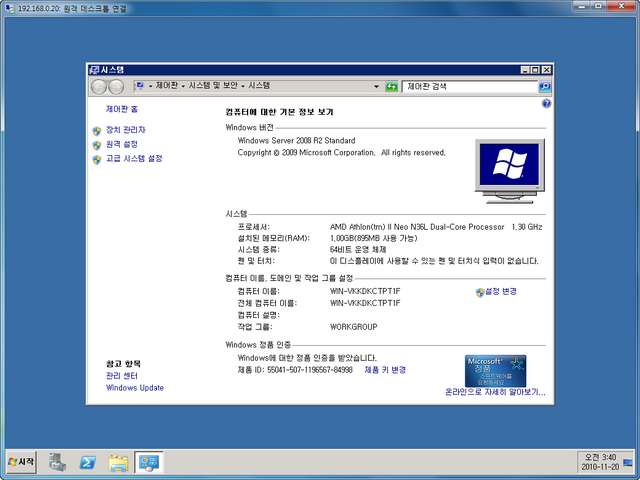Open 고급 시스템 설정 link

pos(134,158)
